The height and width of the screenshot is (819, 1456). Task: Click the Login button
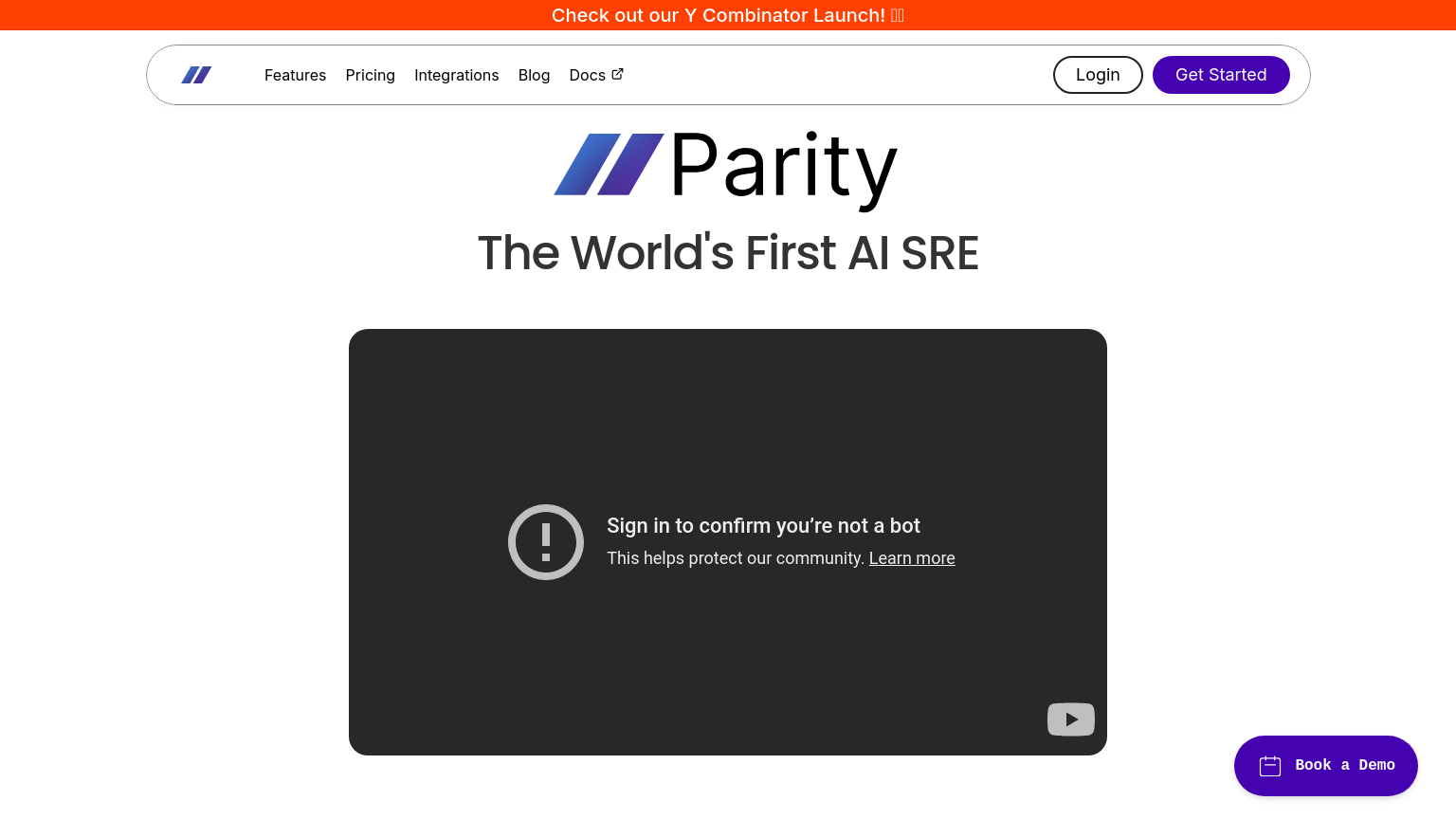pos(1098,75)
